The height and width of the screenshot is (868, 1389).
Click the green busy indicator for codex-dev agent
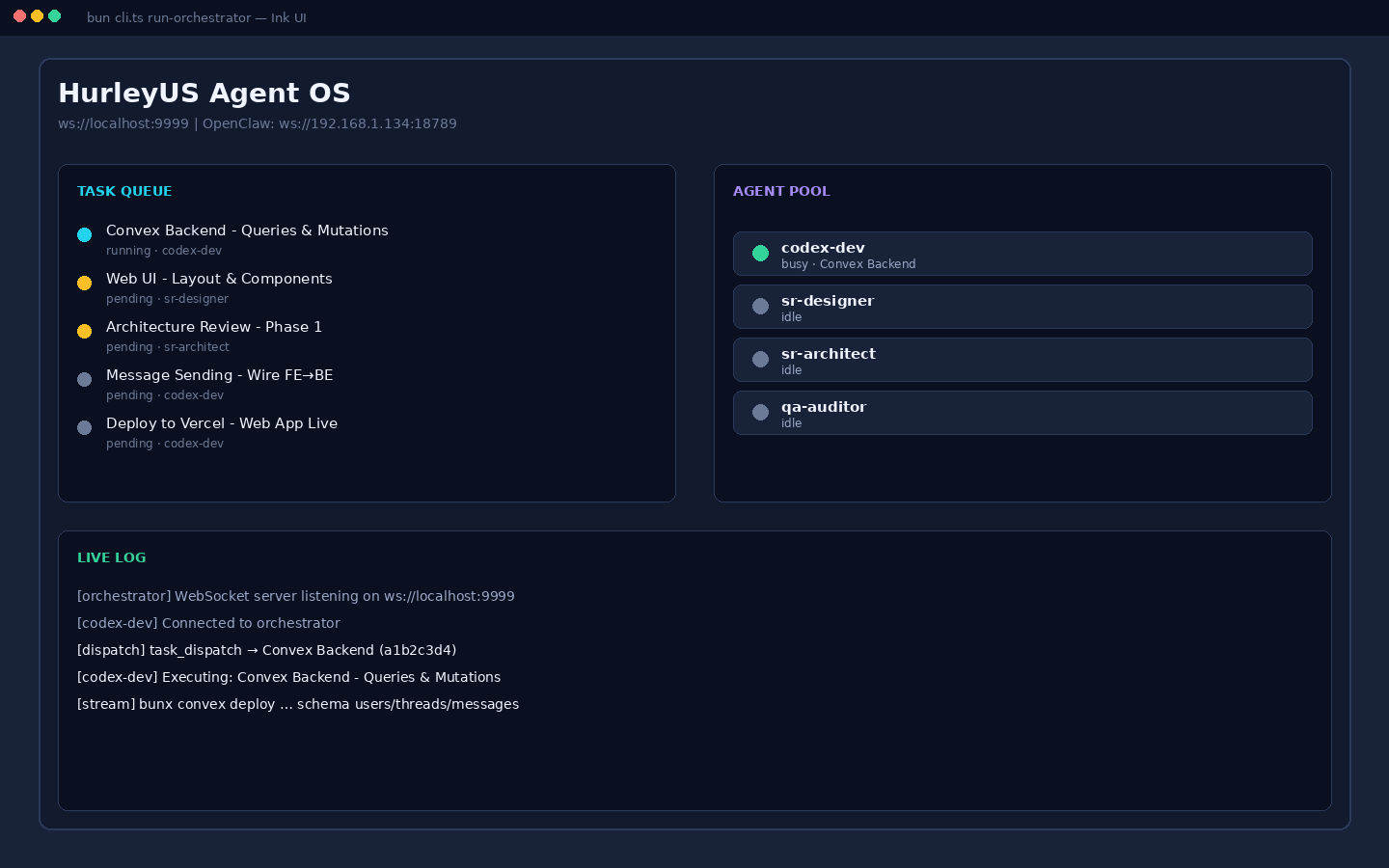760,253
